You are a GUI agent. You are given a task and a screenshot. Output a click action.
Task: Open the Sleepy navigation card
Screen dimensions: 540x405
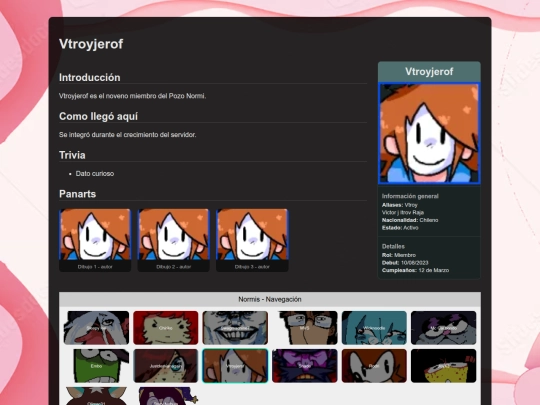click(x=96, y=328)
